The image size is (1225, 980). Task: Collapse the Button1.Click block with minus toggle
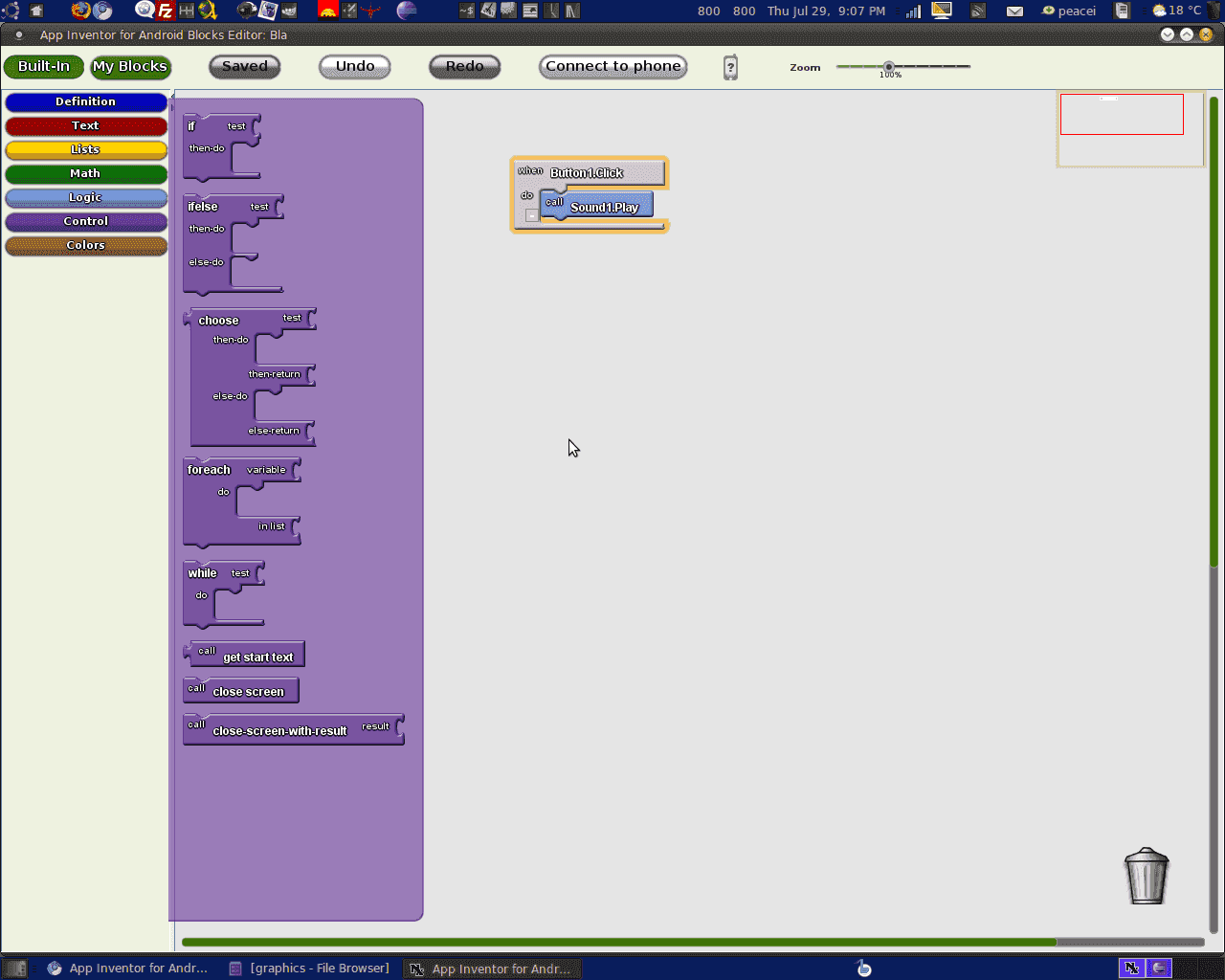click(x=532, y=215)
